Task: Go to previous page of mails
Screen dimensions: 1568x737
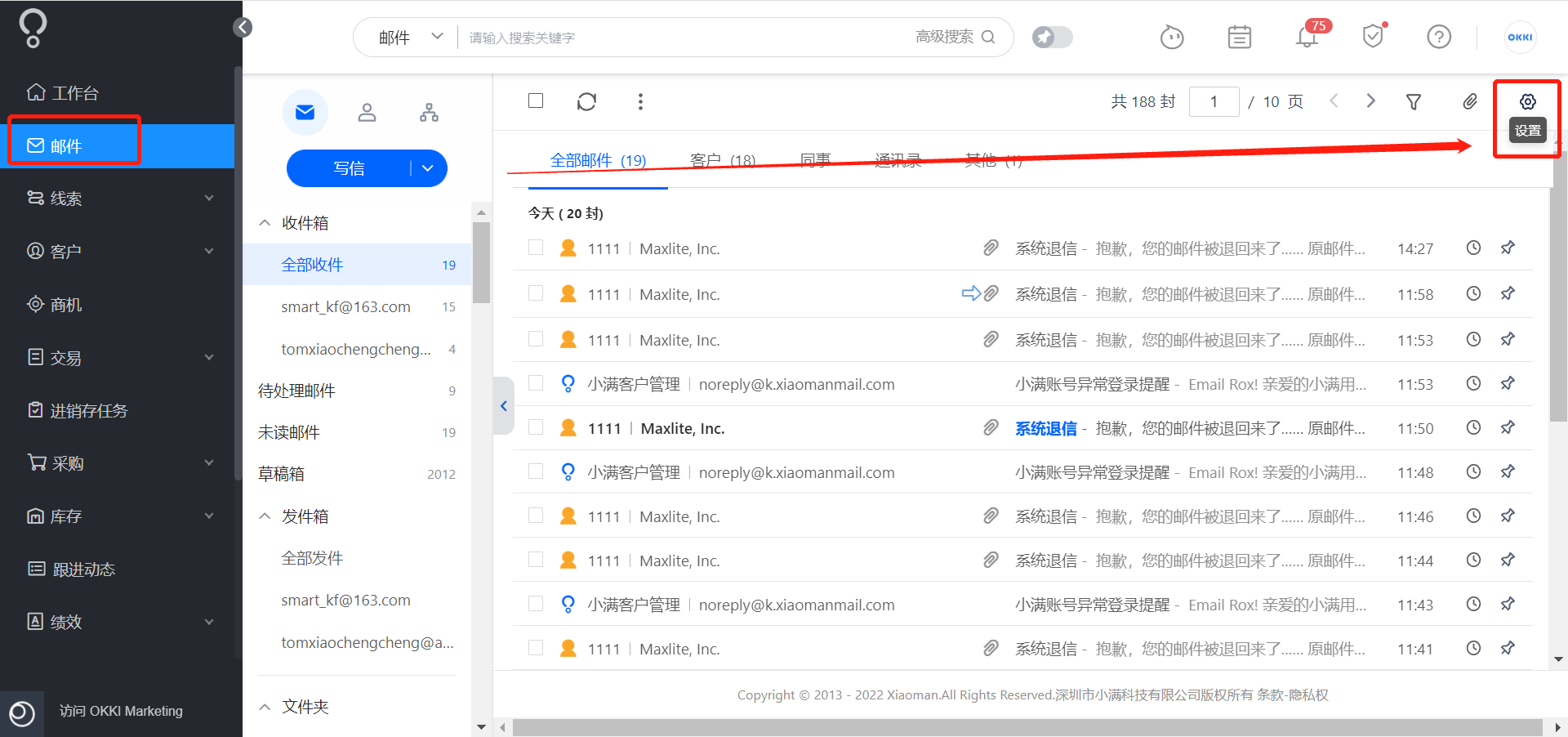Action: point(1334,100)
